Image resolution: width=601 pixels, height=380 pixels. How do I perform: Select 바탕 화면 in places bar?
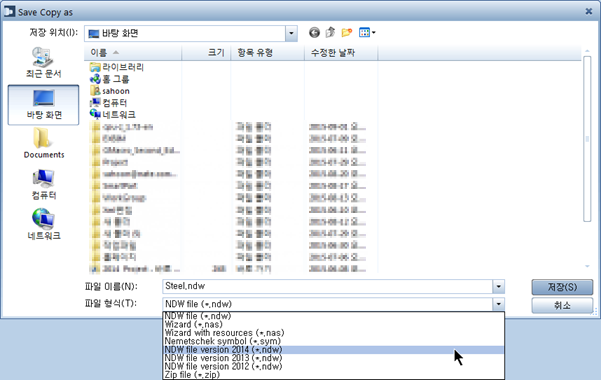pos(43,105)
